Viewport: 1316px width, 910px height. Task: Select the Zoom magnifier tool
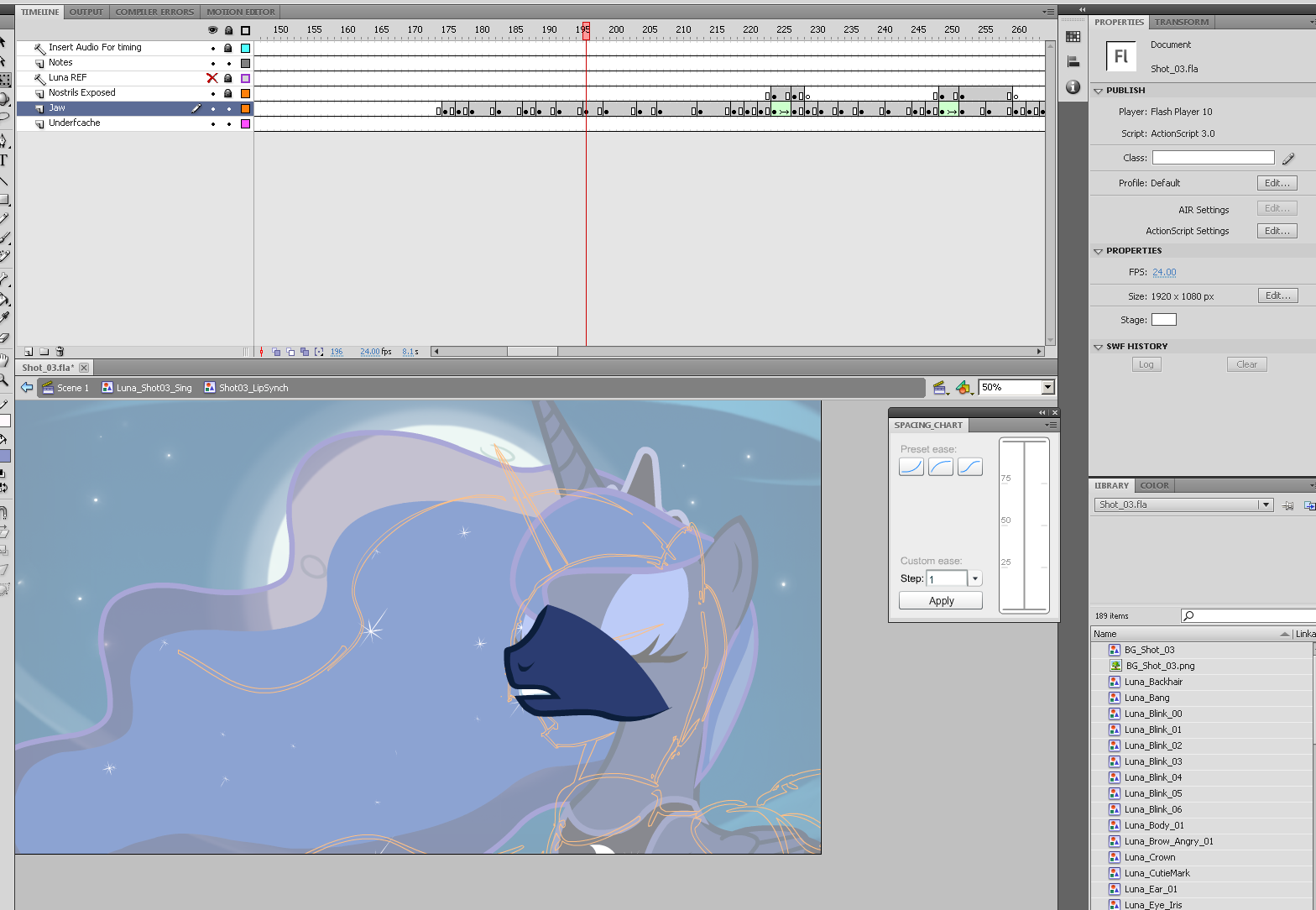point(4,380)
